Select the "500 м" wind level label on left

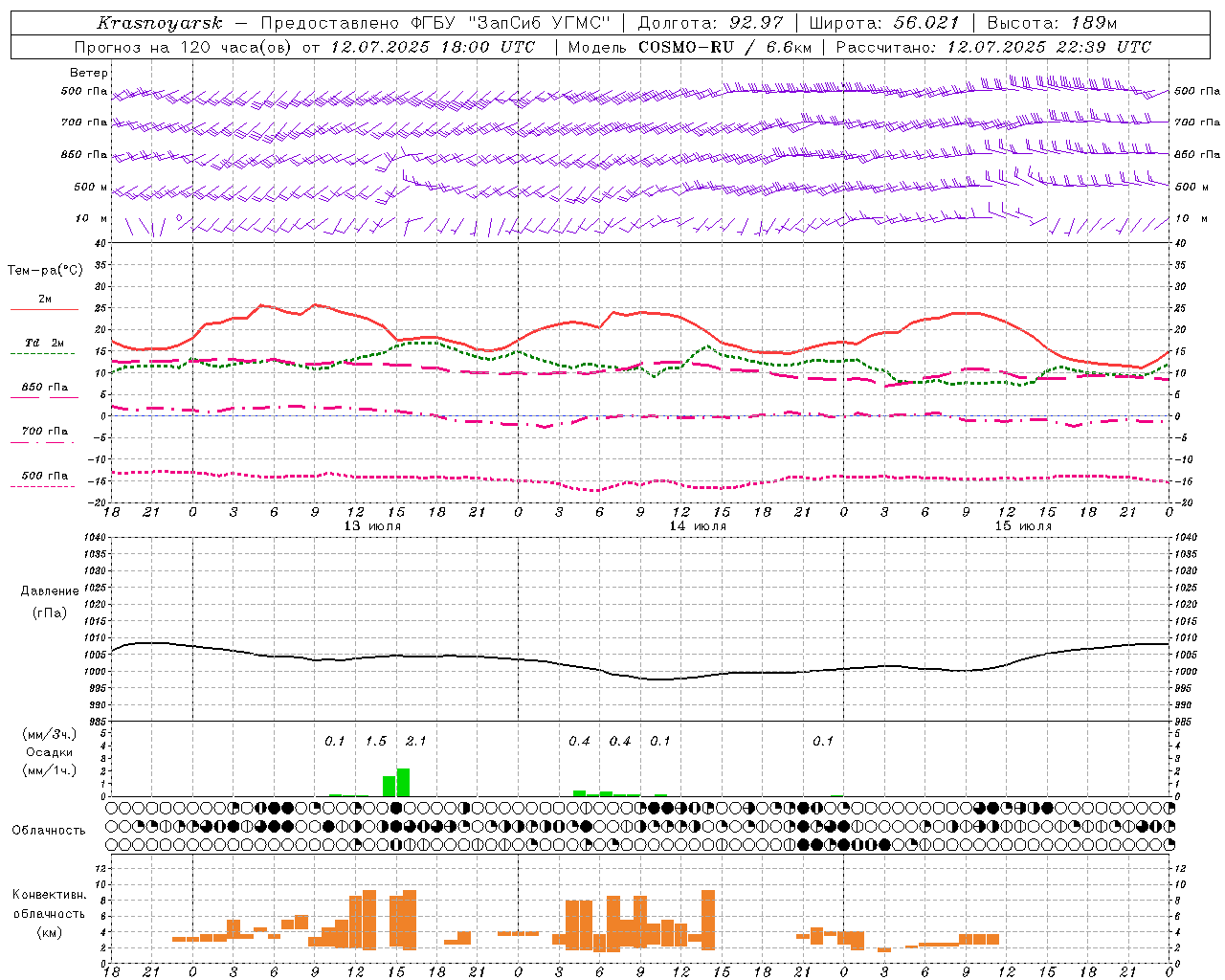(91, 188)
